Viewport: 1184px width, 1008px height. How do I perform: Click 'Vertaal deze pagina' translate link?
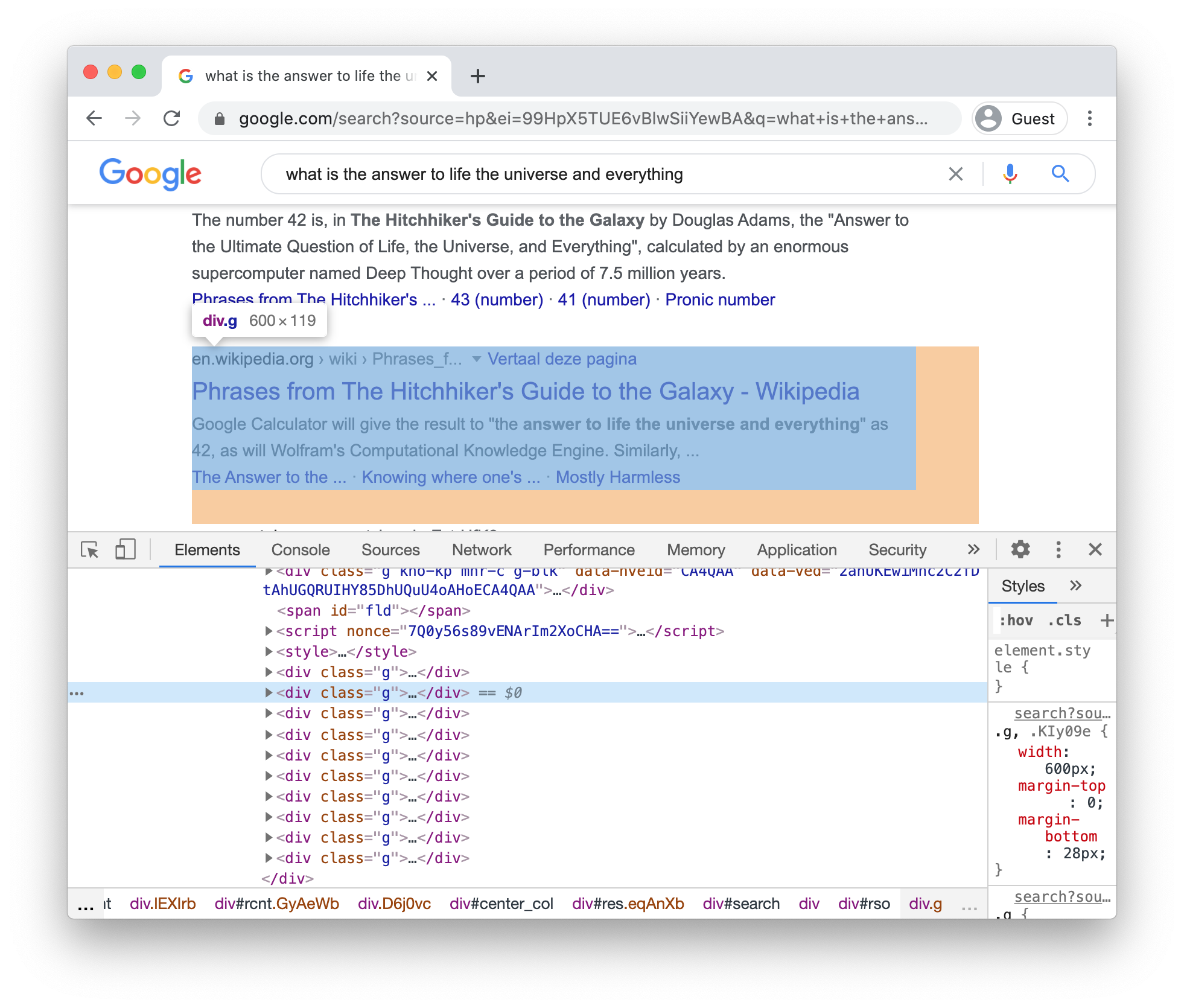pos(562,359)
